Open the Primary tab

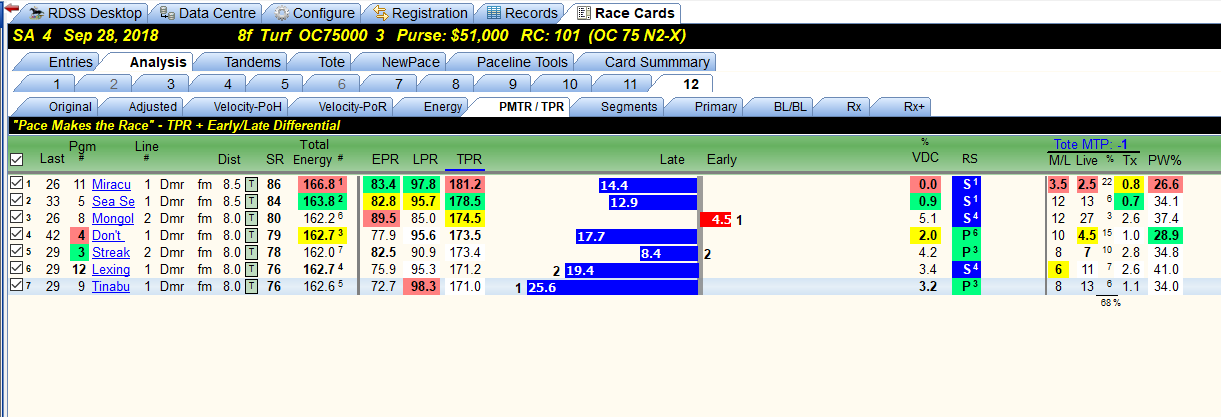click(x=715, y=106)
